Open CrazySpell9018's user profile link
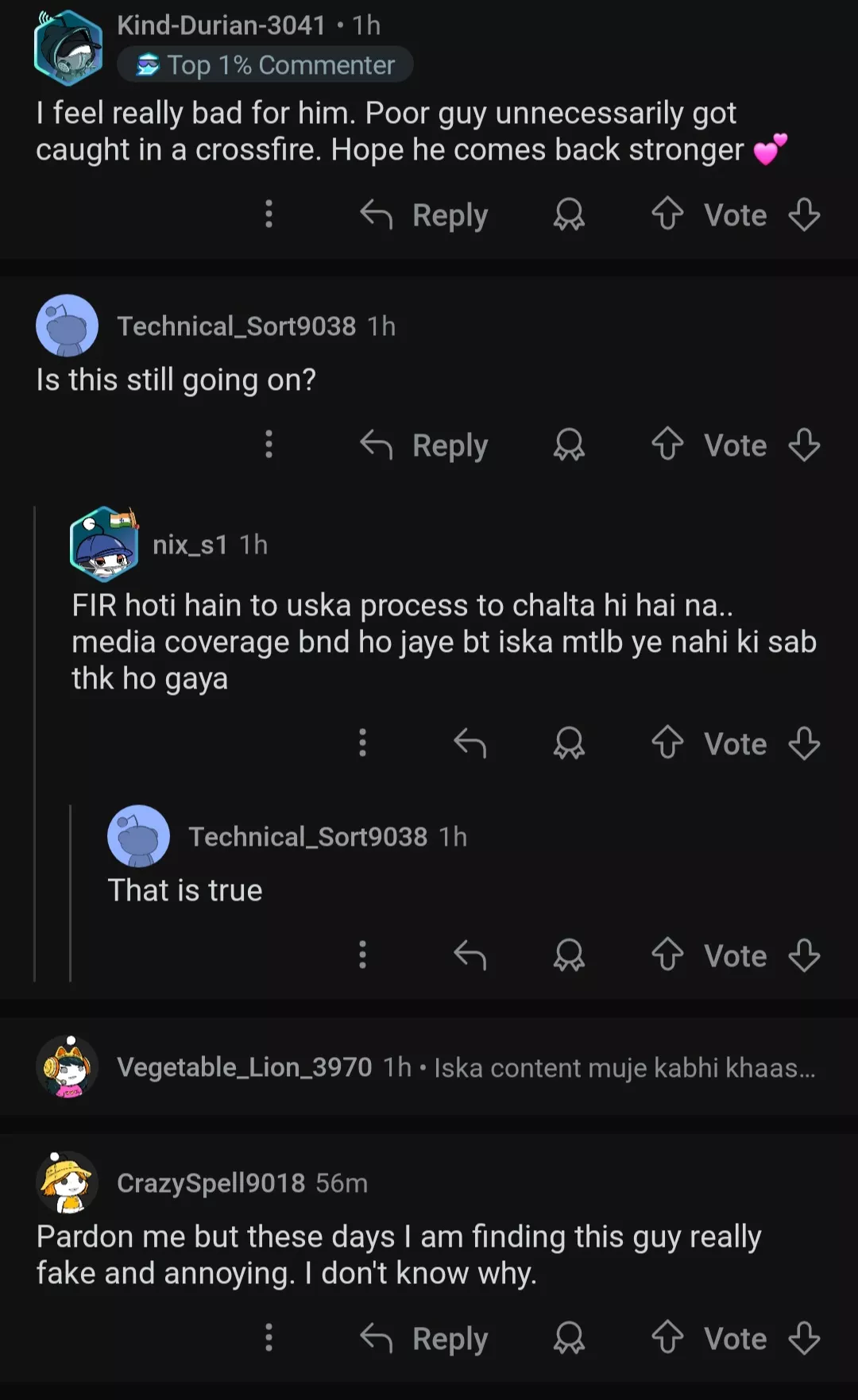858x1400 pixels. click(x=211, y=1182)
